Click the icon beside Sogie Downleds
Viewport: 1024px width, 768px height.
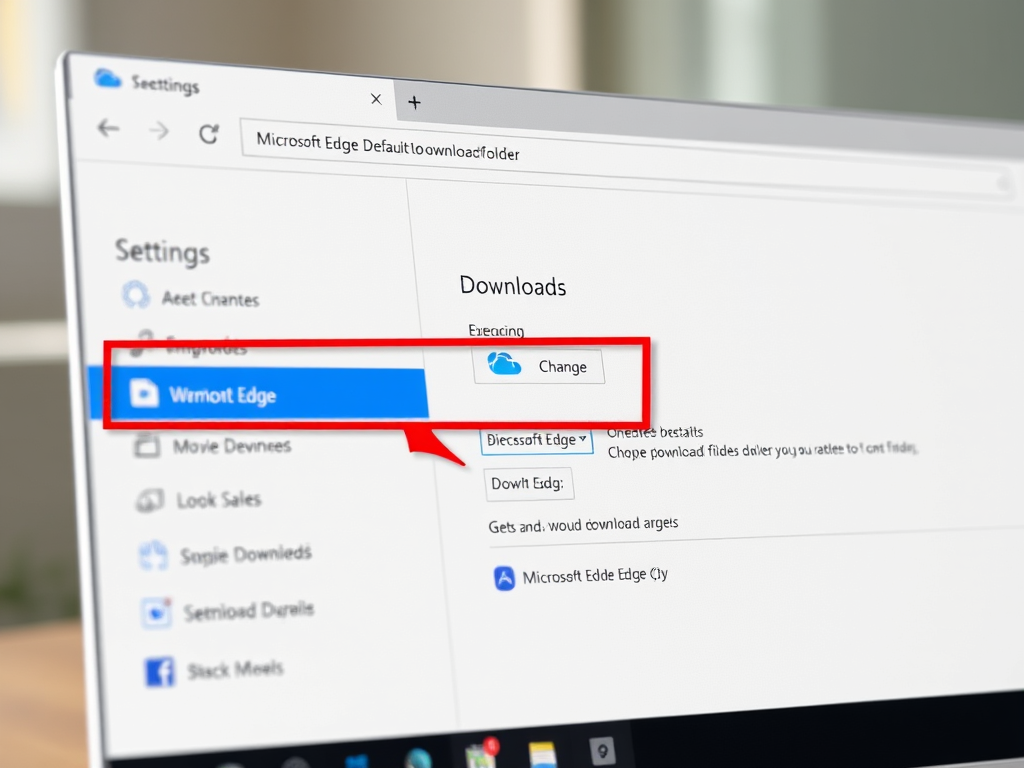(x=153, y=556)
